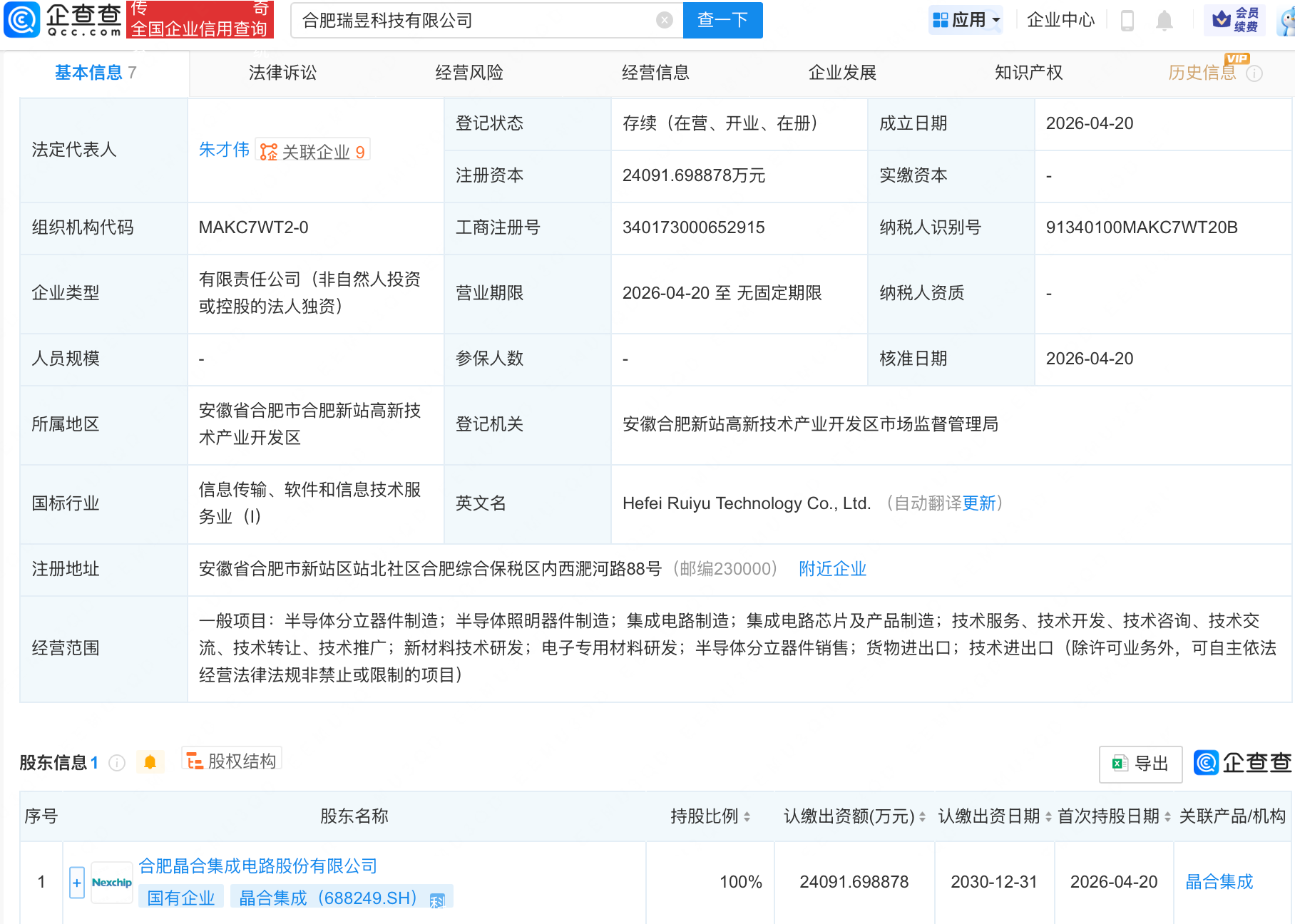Click the notification bell in the top bar
1295x924 pixels.
1164,21
